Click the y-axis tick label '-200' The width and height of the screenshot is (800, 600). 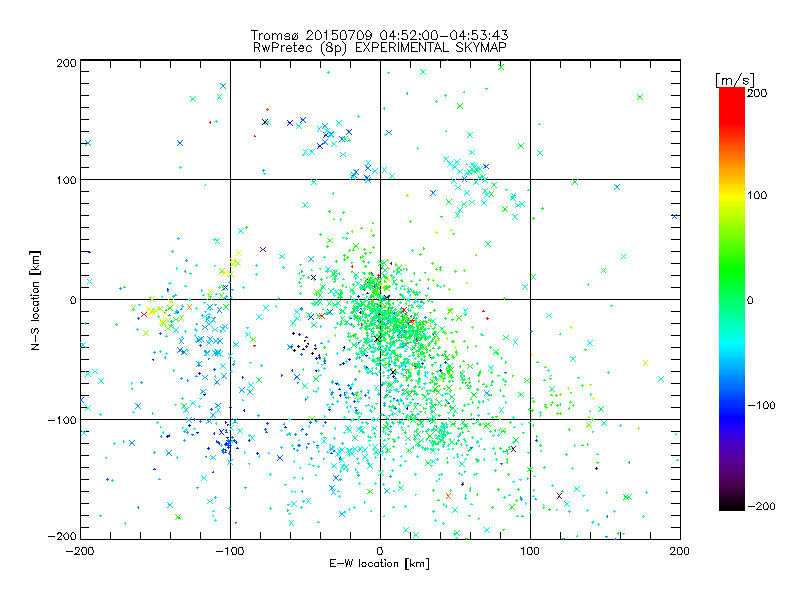click(62, 536)
